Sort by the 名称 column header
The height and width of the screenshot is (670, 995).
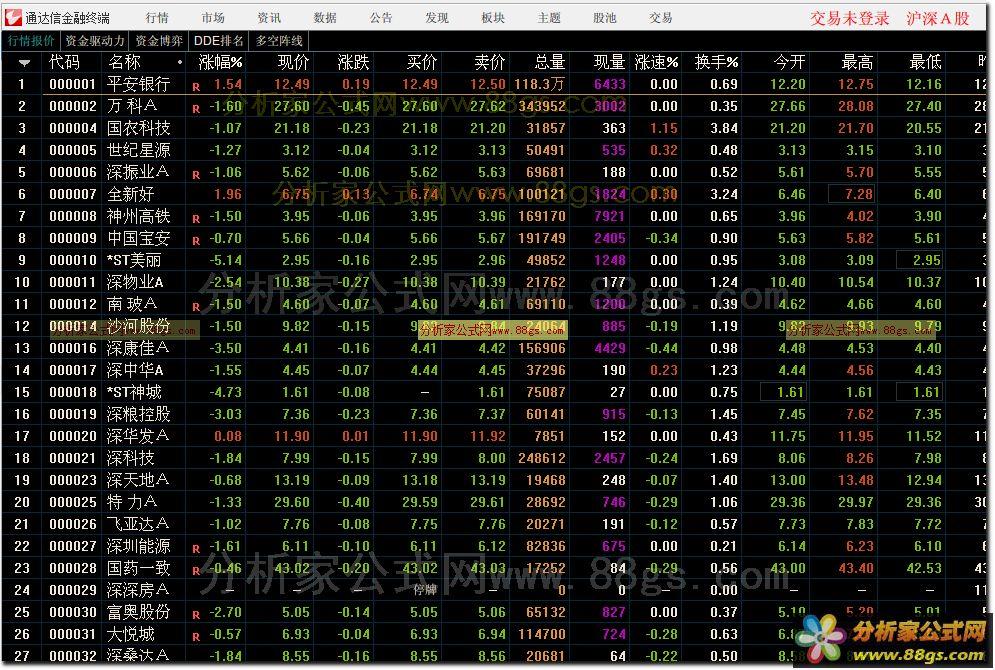[x=124, y=62]
